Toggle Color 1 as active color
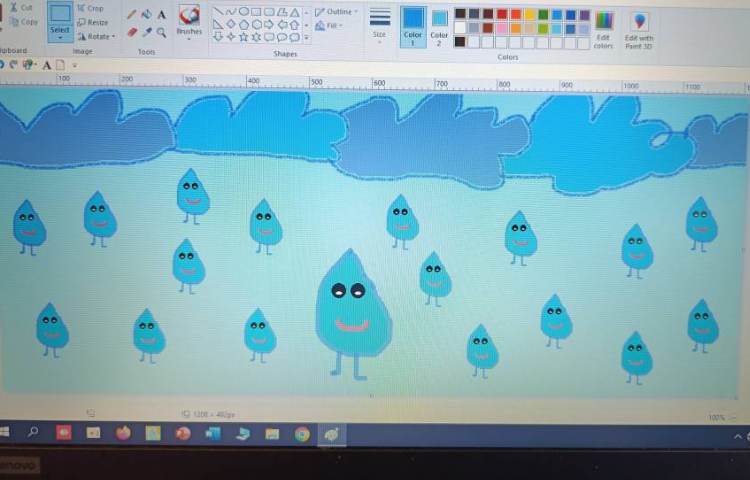 pyautogui.click(x=413, y=25)
